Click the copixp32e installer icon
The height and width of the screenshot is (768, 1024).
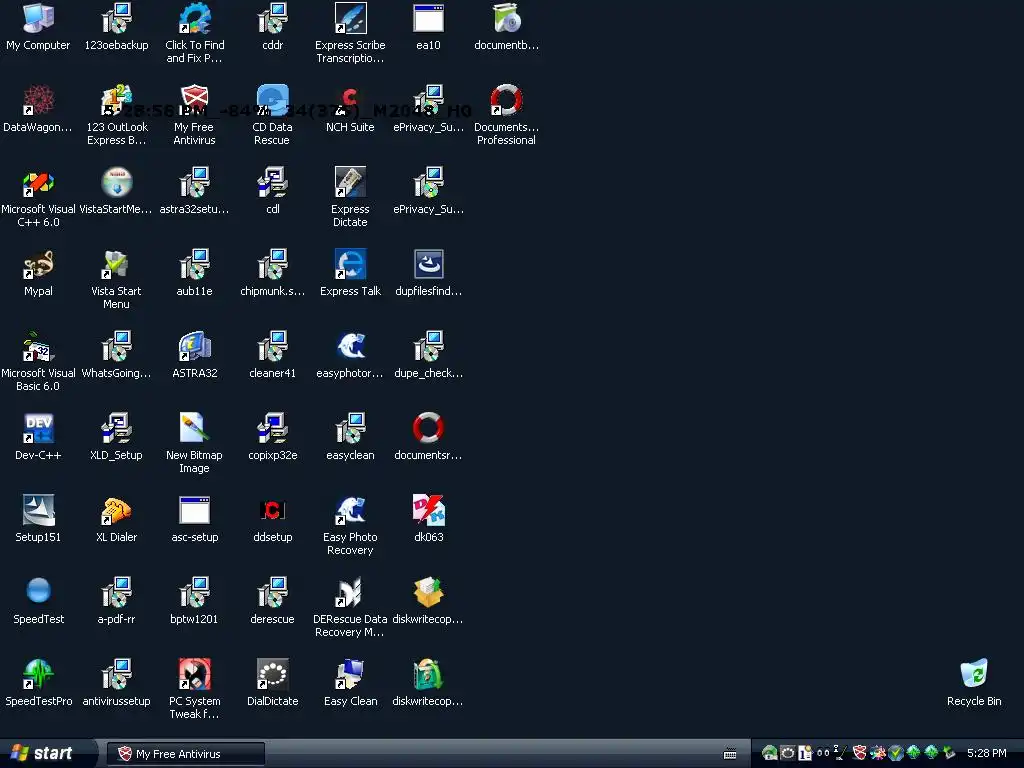pyautogui.click(x=272, y=437)
